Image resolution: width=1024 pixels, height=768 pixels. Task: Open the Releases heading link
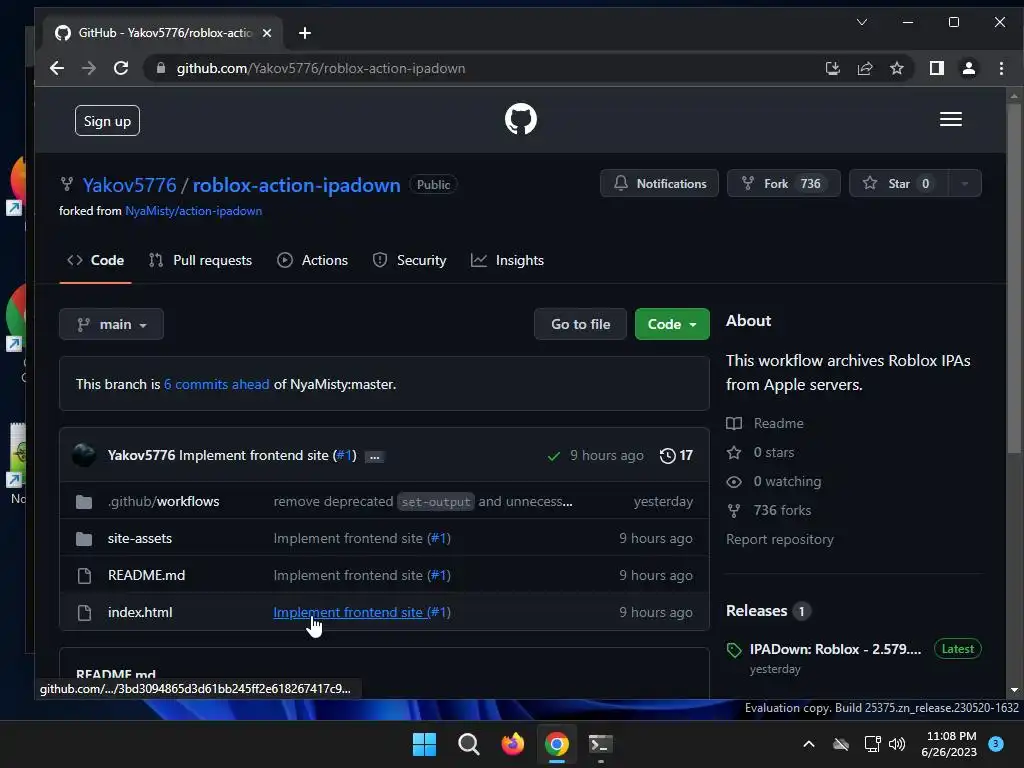[768, 611]
